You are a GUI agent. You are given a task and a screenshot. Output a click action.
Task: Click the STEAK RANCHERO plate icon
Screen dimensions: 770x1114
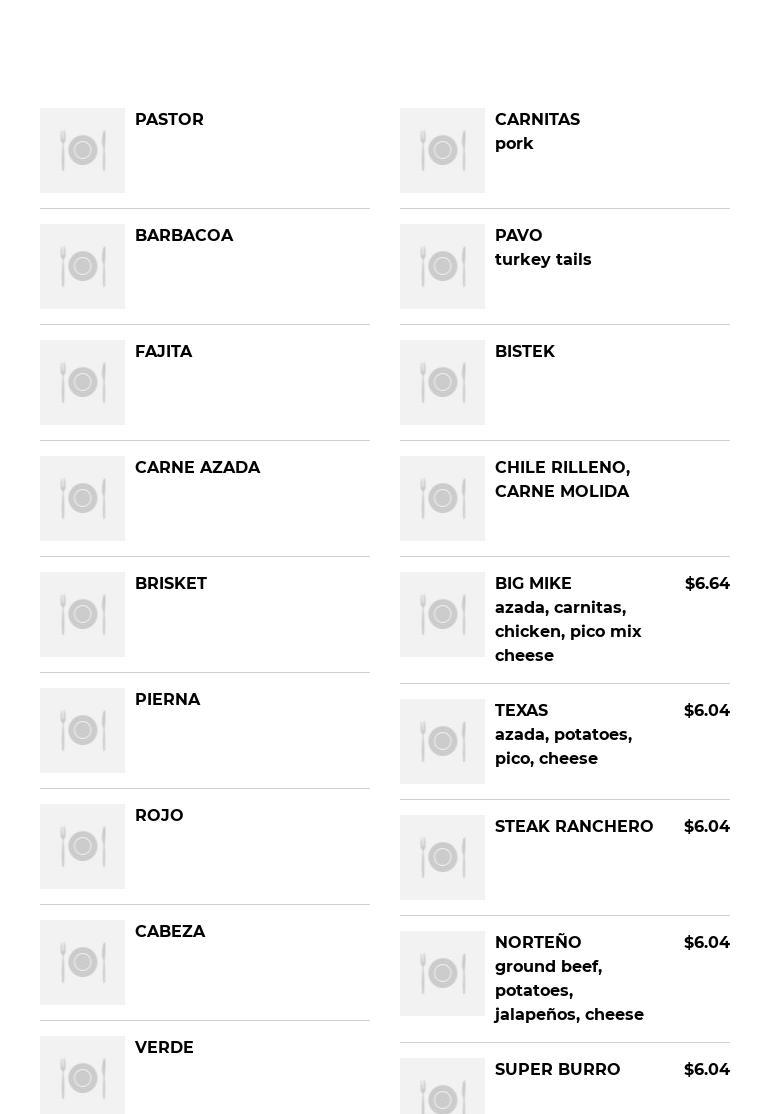point(442,857)
